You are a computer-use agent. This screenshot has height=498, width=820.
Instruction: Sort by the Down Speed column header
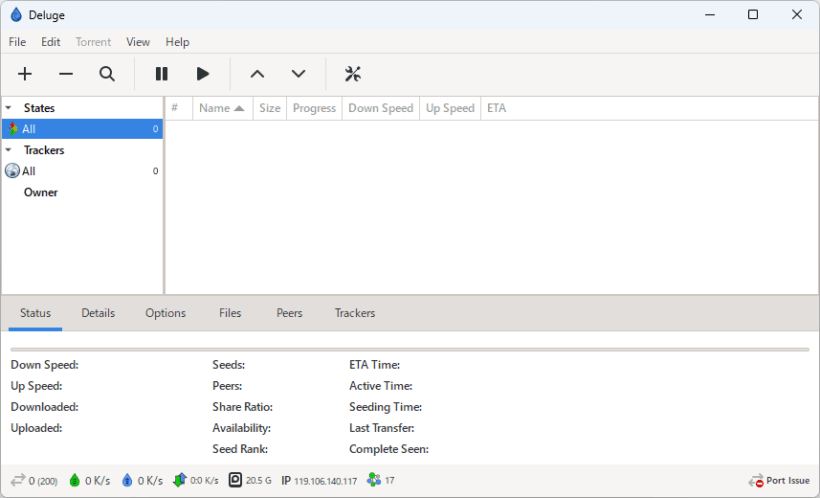[x=381, y=108]
